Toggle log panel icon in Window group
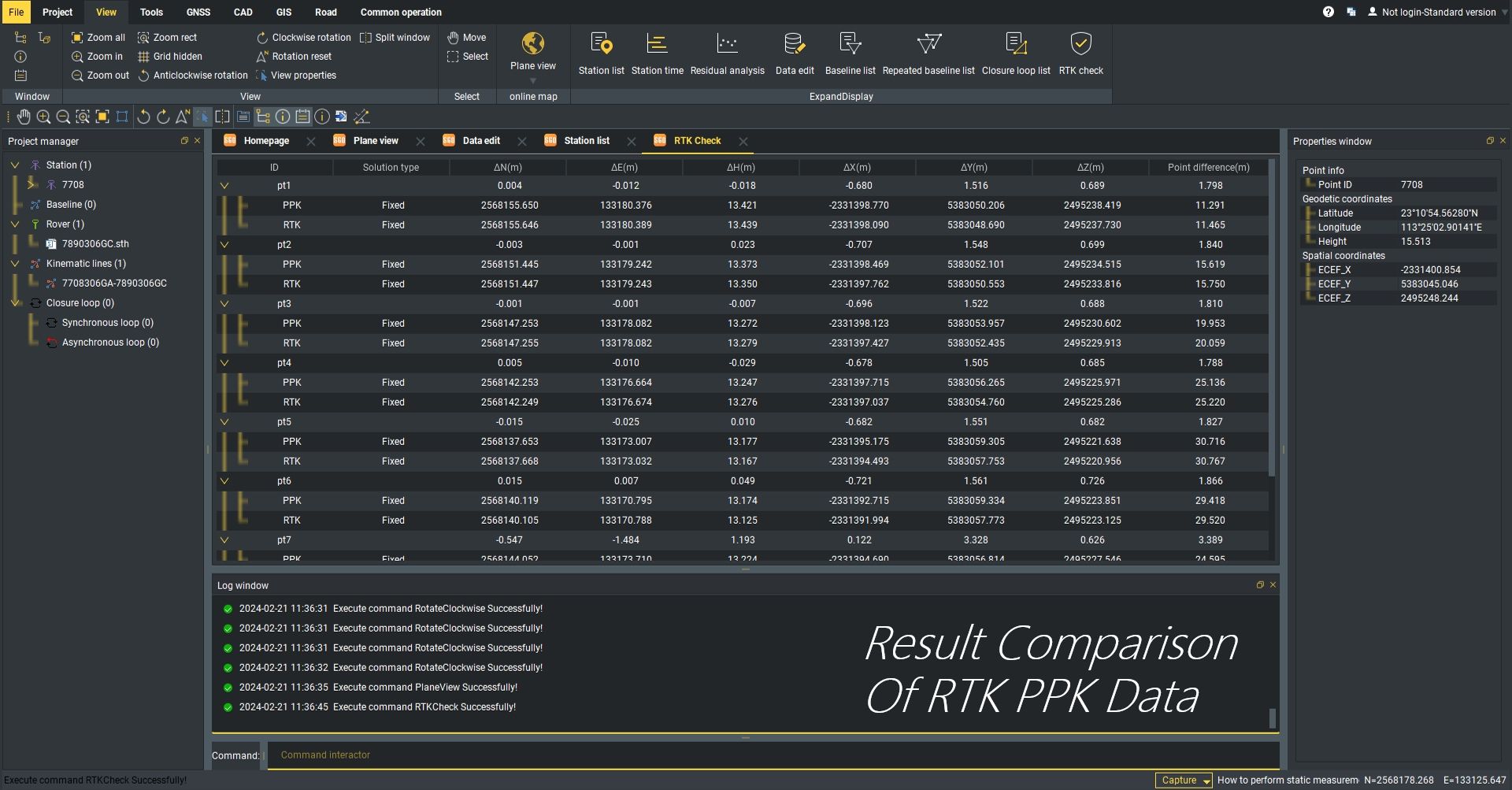Image resolution: width=1512 pixels, height=790 pixels. [20, 76]
